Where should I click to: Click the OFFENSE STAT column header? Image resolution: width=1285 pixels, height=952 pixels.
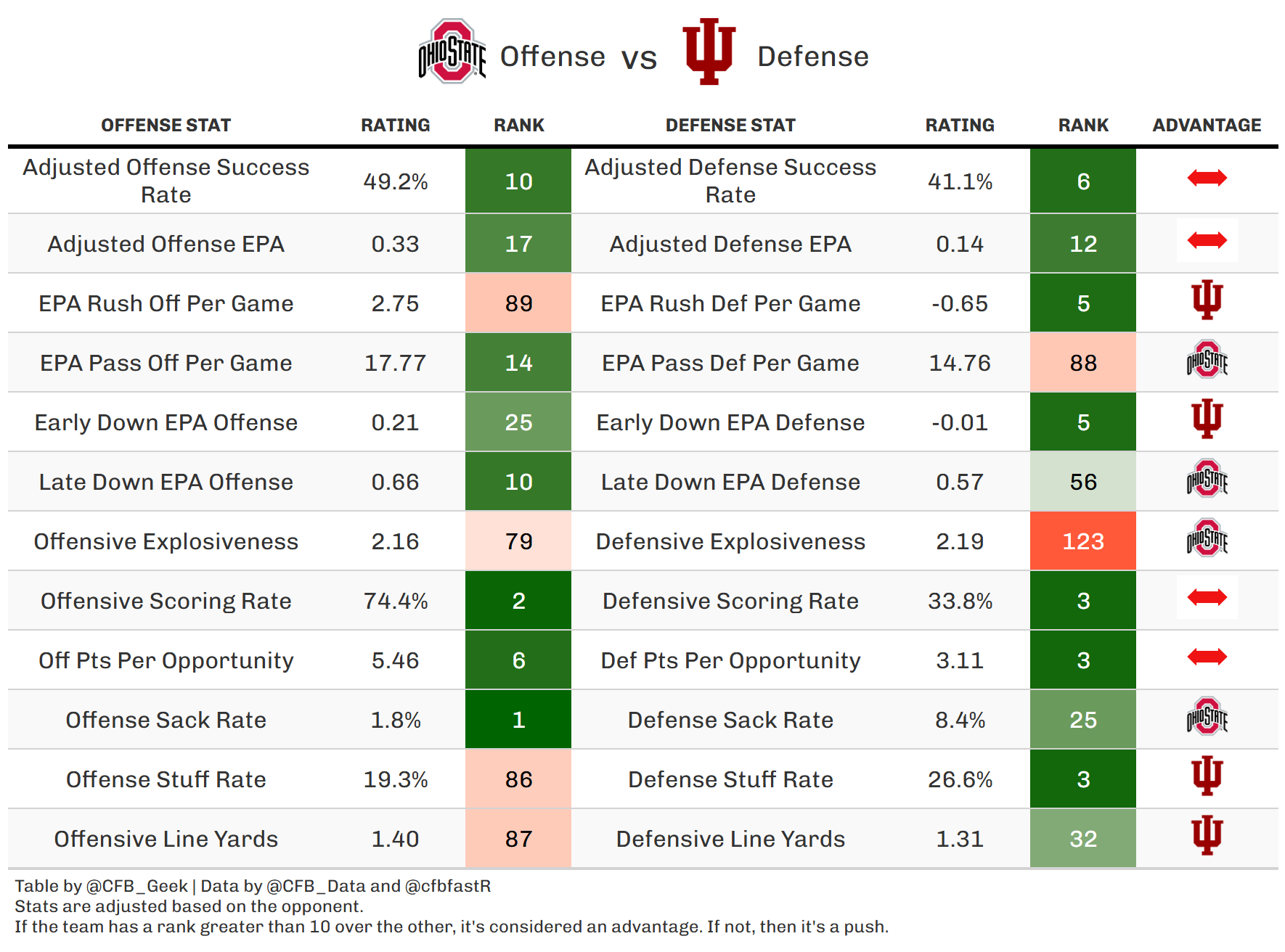(166, 126)
